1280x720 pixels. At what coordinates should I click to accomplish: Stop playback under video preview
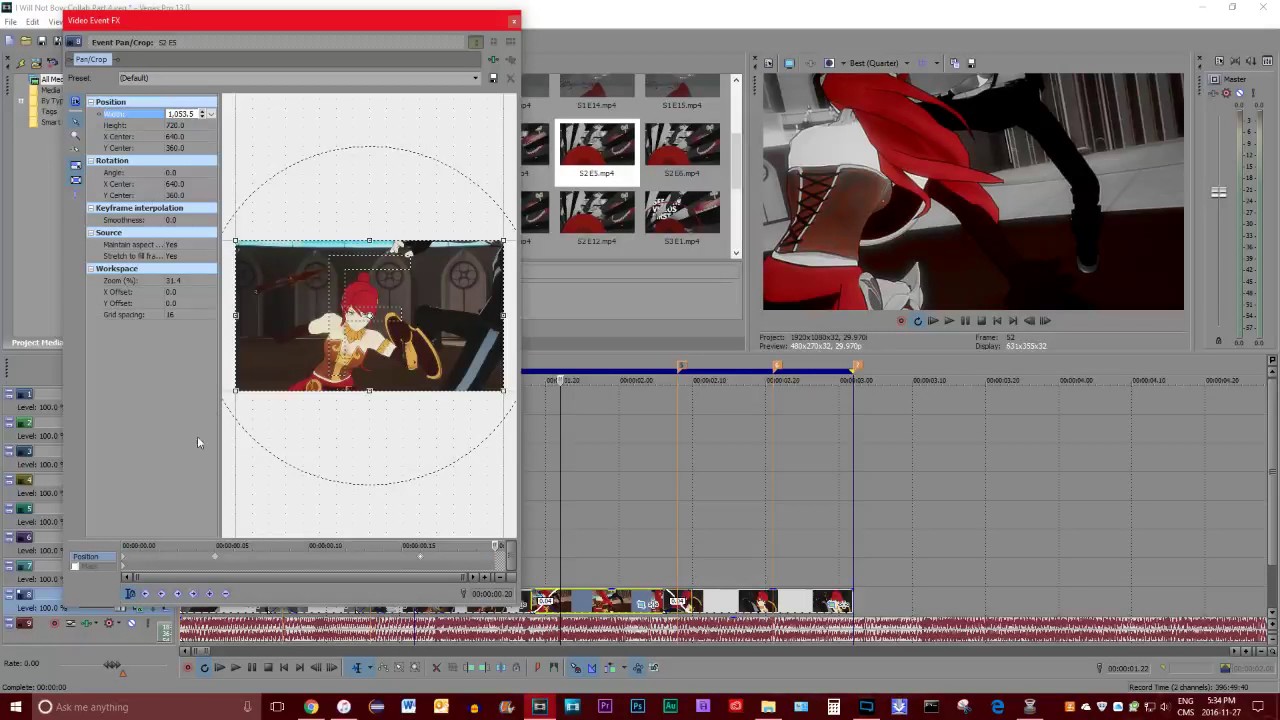tap(981, 321)
